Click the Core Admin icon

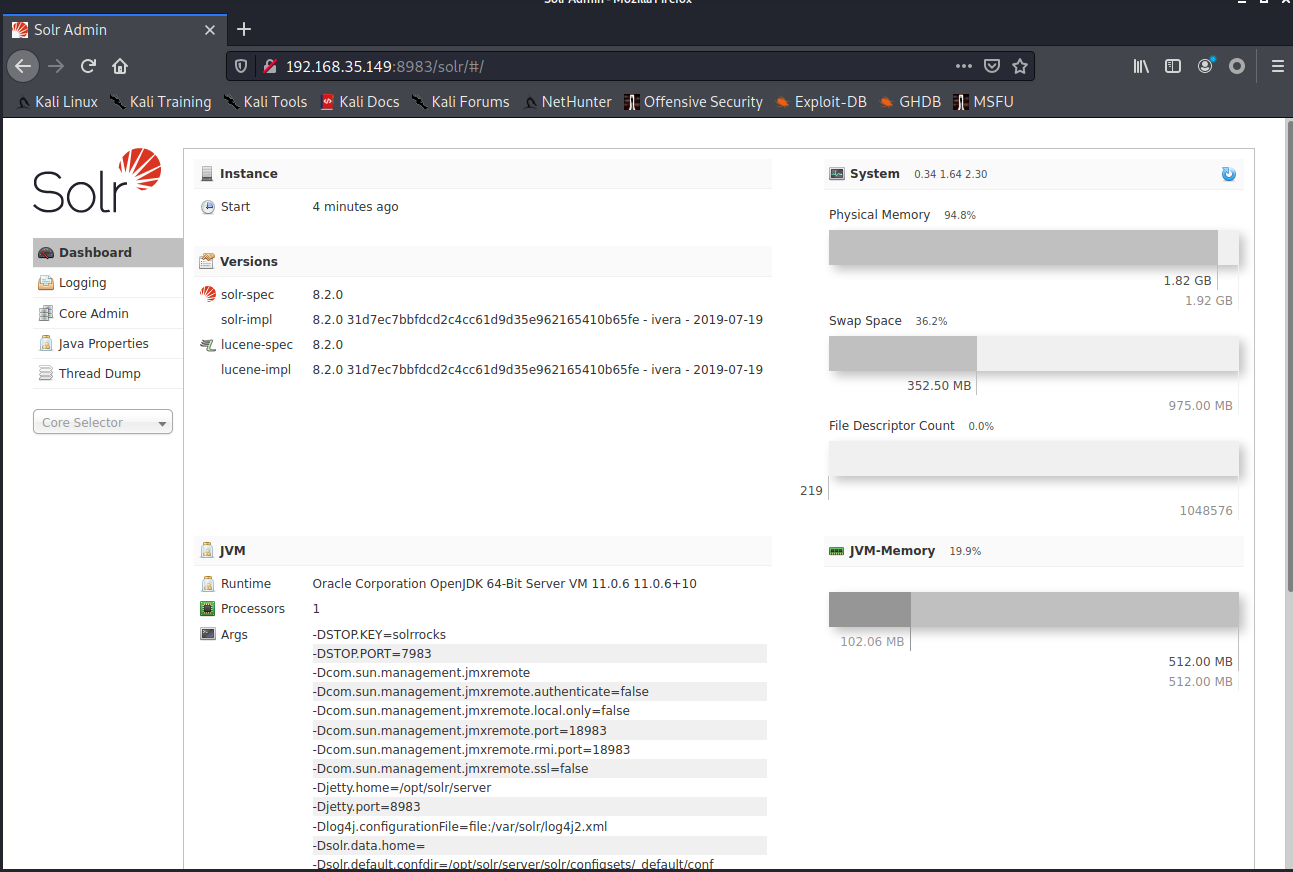[x=46, y=313]
